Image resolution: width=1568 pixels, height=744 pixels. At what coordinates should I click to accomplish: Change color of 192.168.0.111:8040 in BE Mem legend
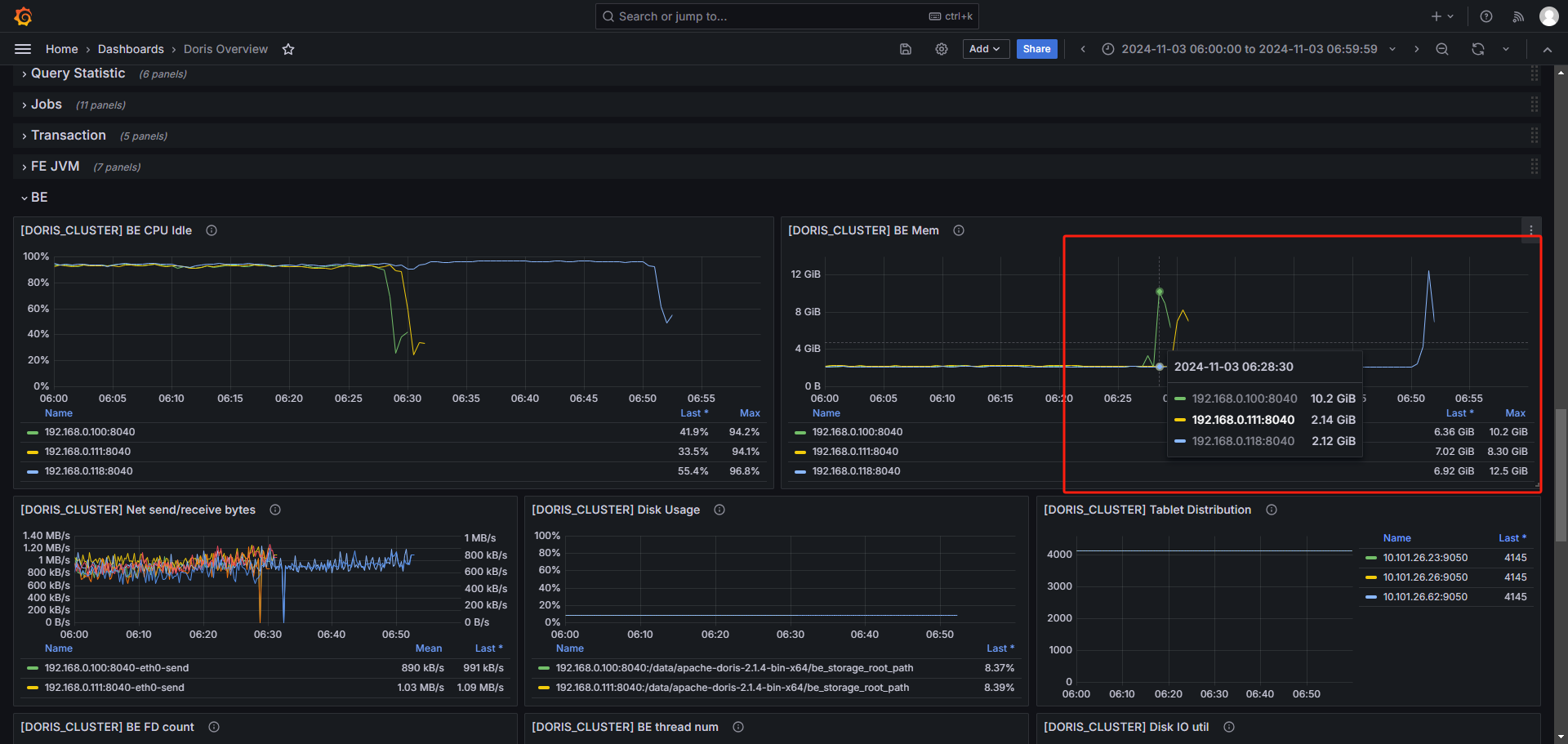(800, 452)
